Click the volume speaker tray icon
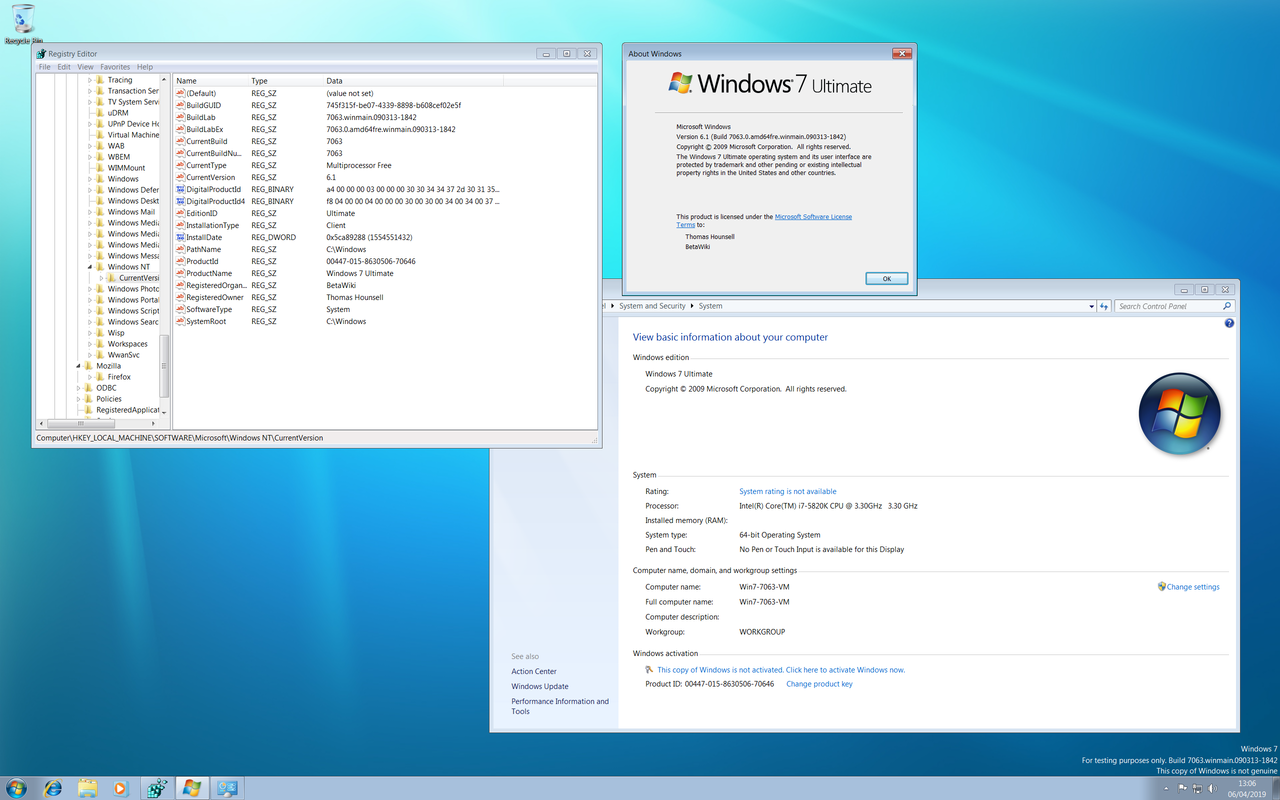1280x800 pixels. click(x=1214, y=788)
